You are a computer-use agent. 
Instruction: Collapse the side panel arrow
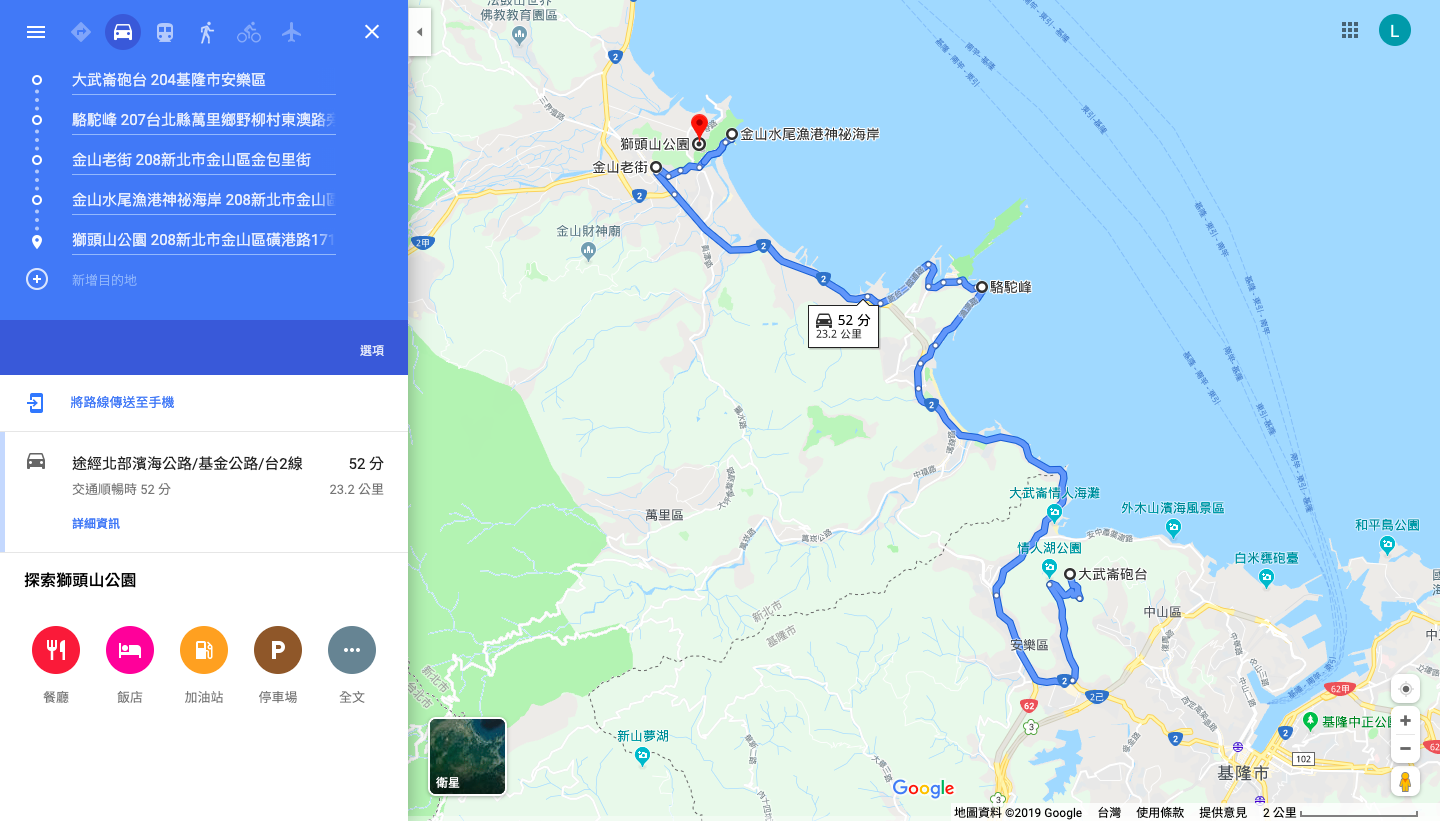419,32
